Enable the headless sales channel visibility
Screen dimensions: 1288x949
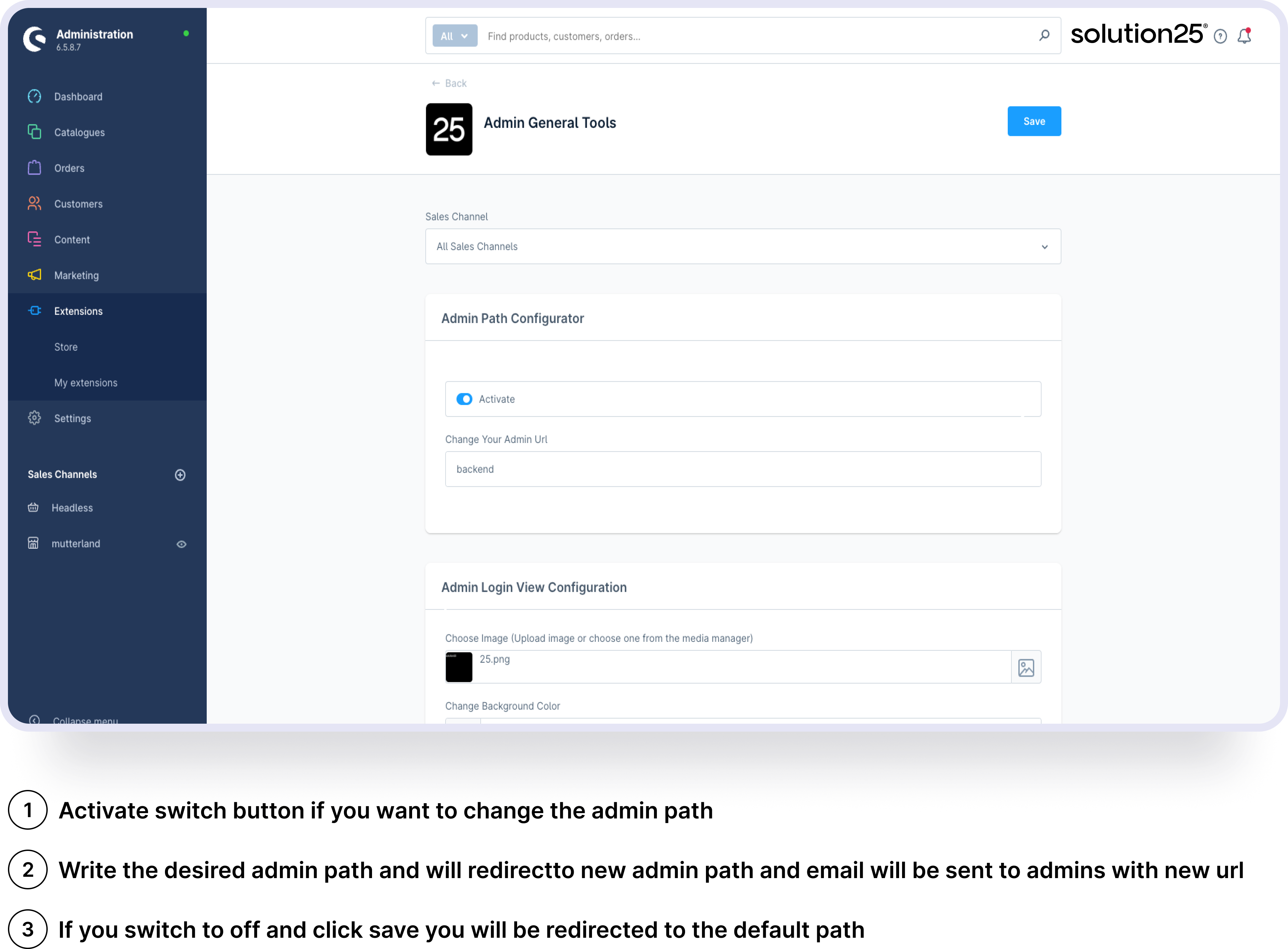pyautogui.click(x=181, y=508)
